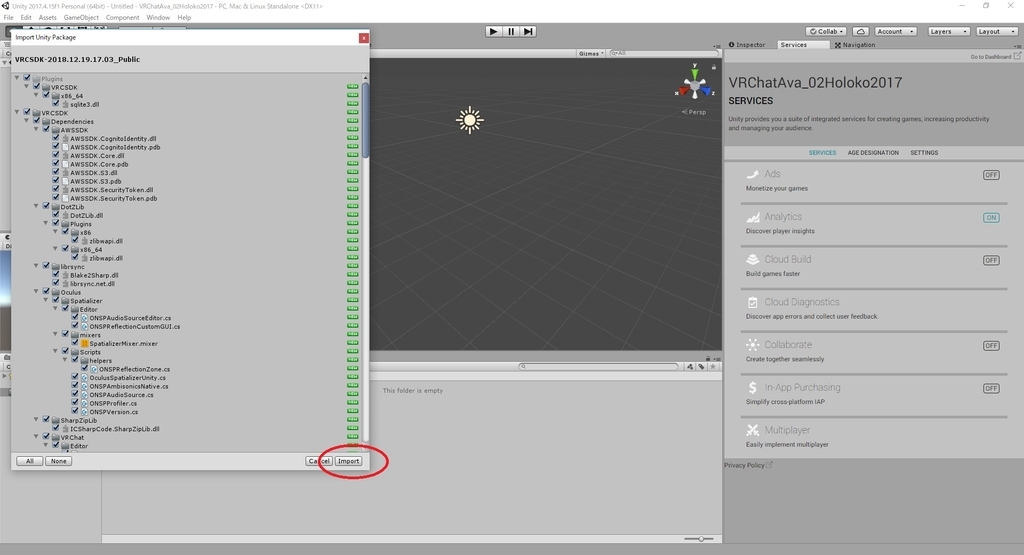Switch to the Inspector tab

(747, 45)
